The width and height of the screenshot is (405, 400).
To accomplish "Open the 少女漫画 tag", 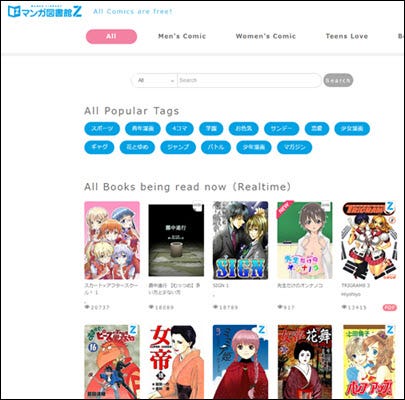I will (352, 128).
